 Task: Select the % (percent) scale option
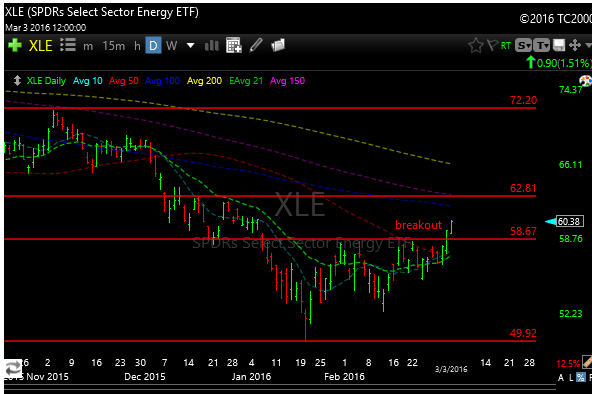(581, 377)
